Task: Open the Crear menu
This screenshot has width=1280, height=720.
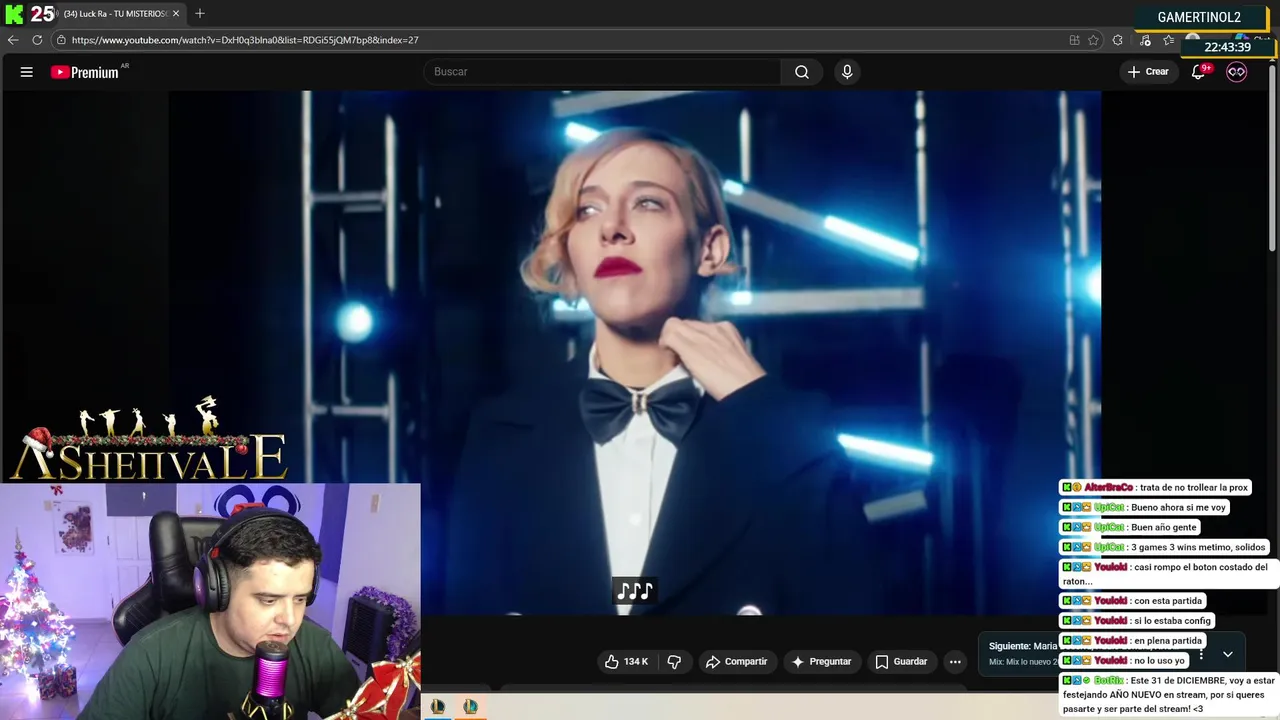Action: (1148, 72)
